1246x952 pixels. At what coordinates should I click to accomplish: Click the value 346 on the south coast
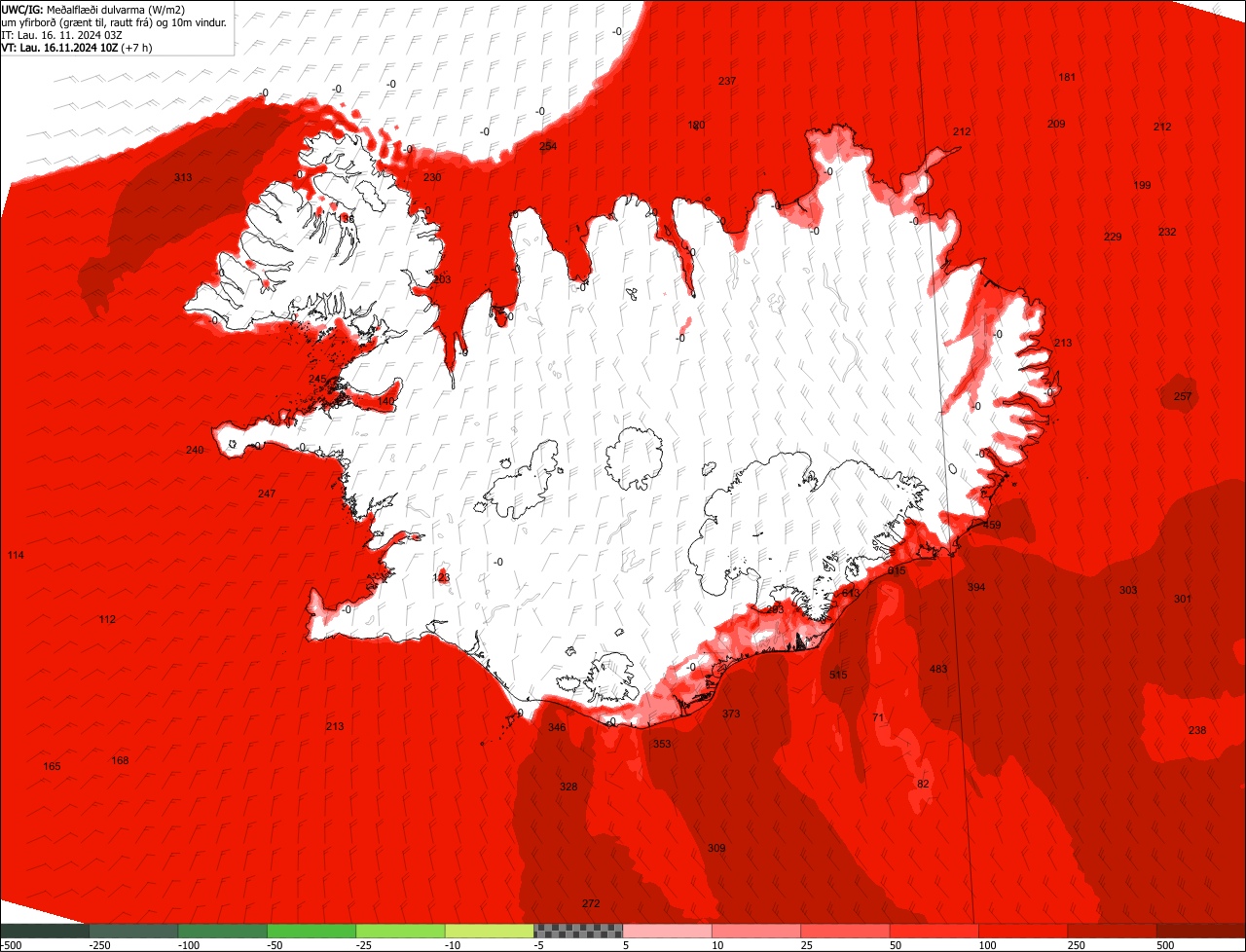click(557, 727)
